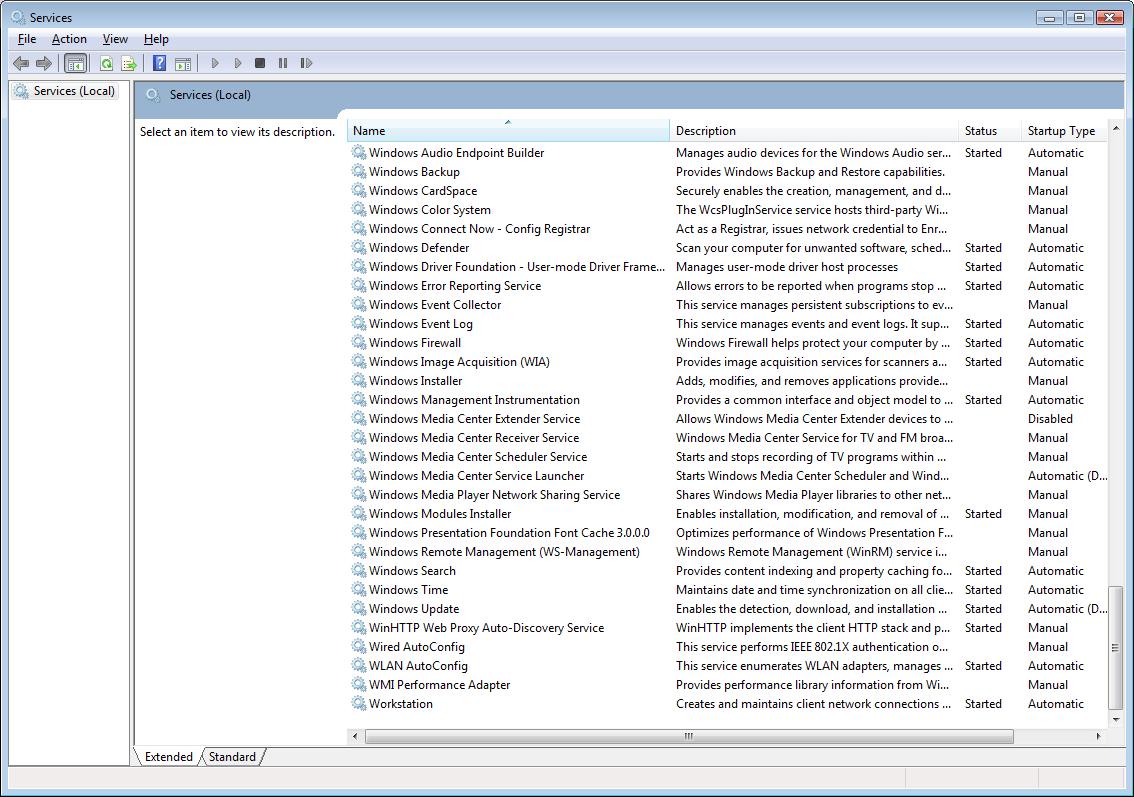Click gear icon beside Windows Time
Viewport: 1134px width, 797px height.
(359, 589)
